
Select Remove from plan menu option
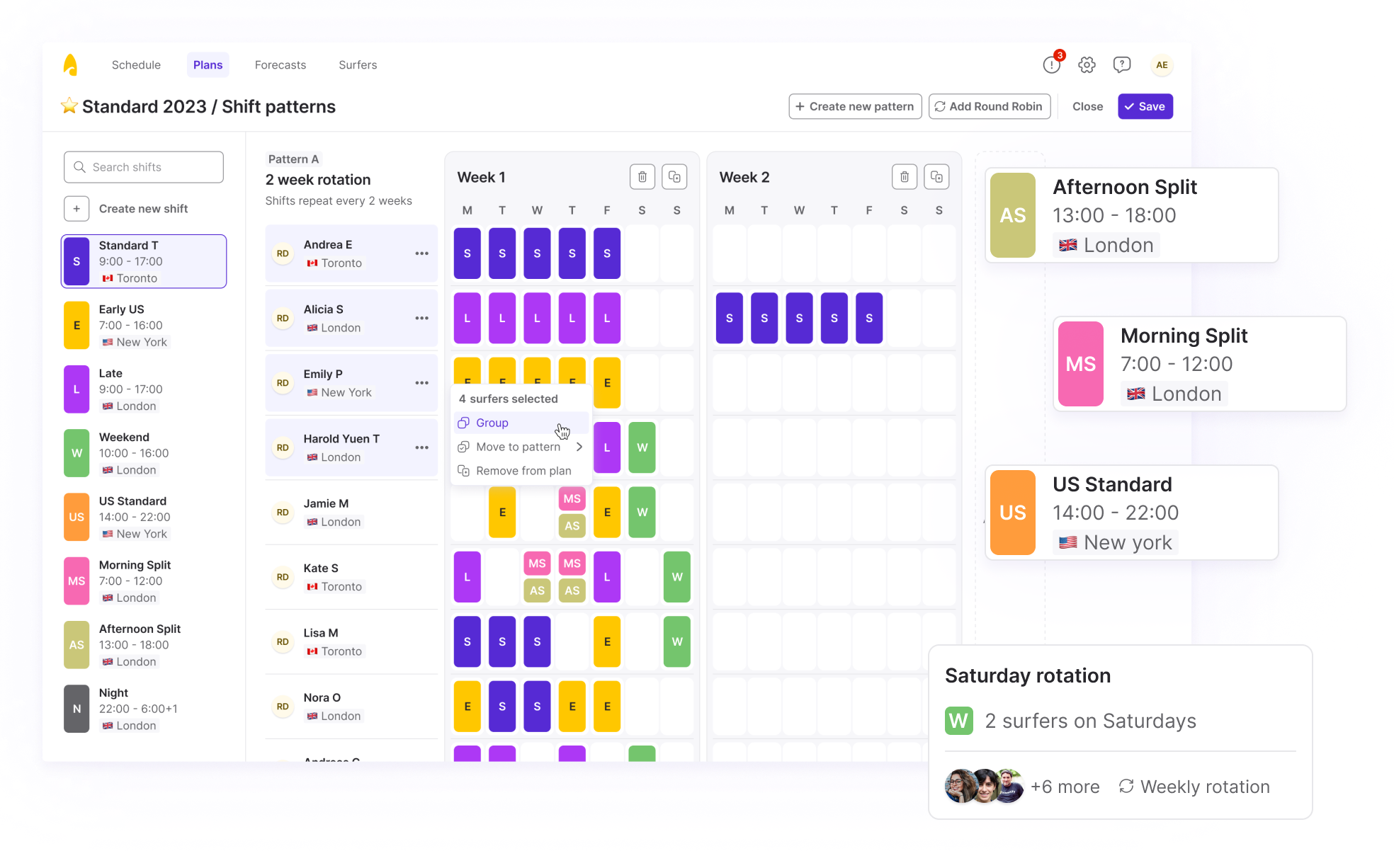click(x=523, y=471)
